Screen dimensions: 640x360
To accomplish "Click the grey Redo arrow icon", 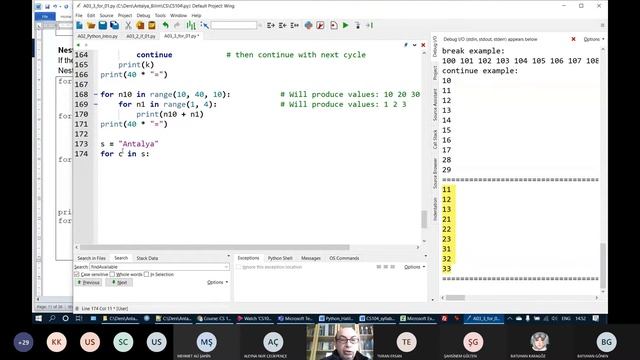I will [x=177, y=25].
